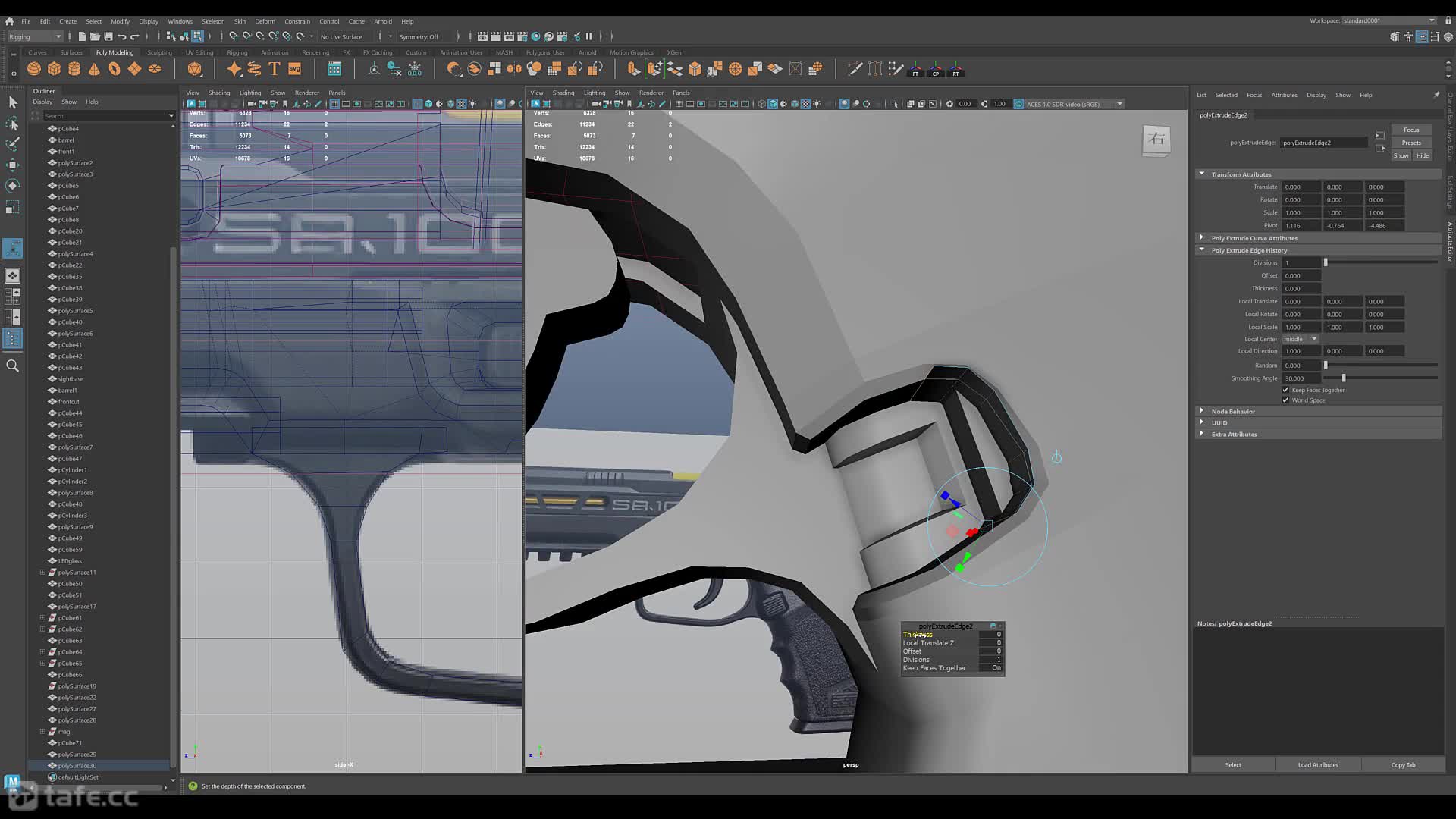Image resolution: width=1456 pixels, height=819 pixels.
Task: Click the Thickness value field
Action: [1301, 288]
